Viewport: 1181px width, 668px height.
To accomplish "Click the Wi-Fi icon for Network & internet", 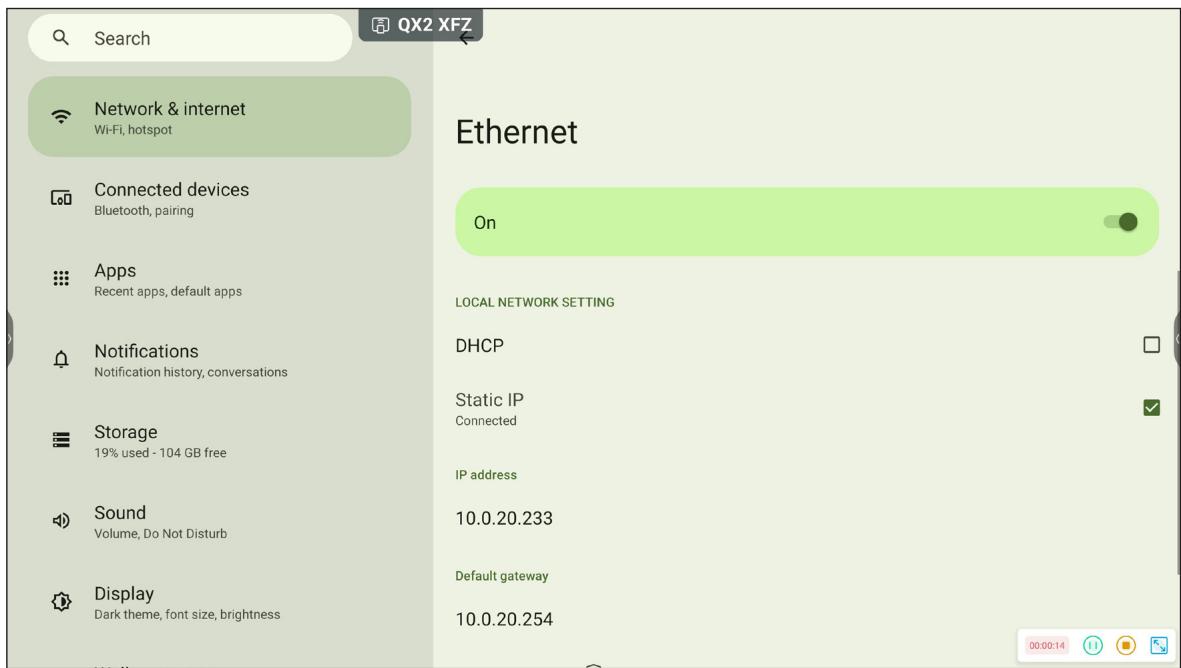I will tap(61, 117).
